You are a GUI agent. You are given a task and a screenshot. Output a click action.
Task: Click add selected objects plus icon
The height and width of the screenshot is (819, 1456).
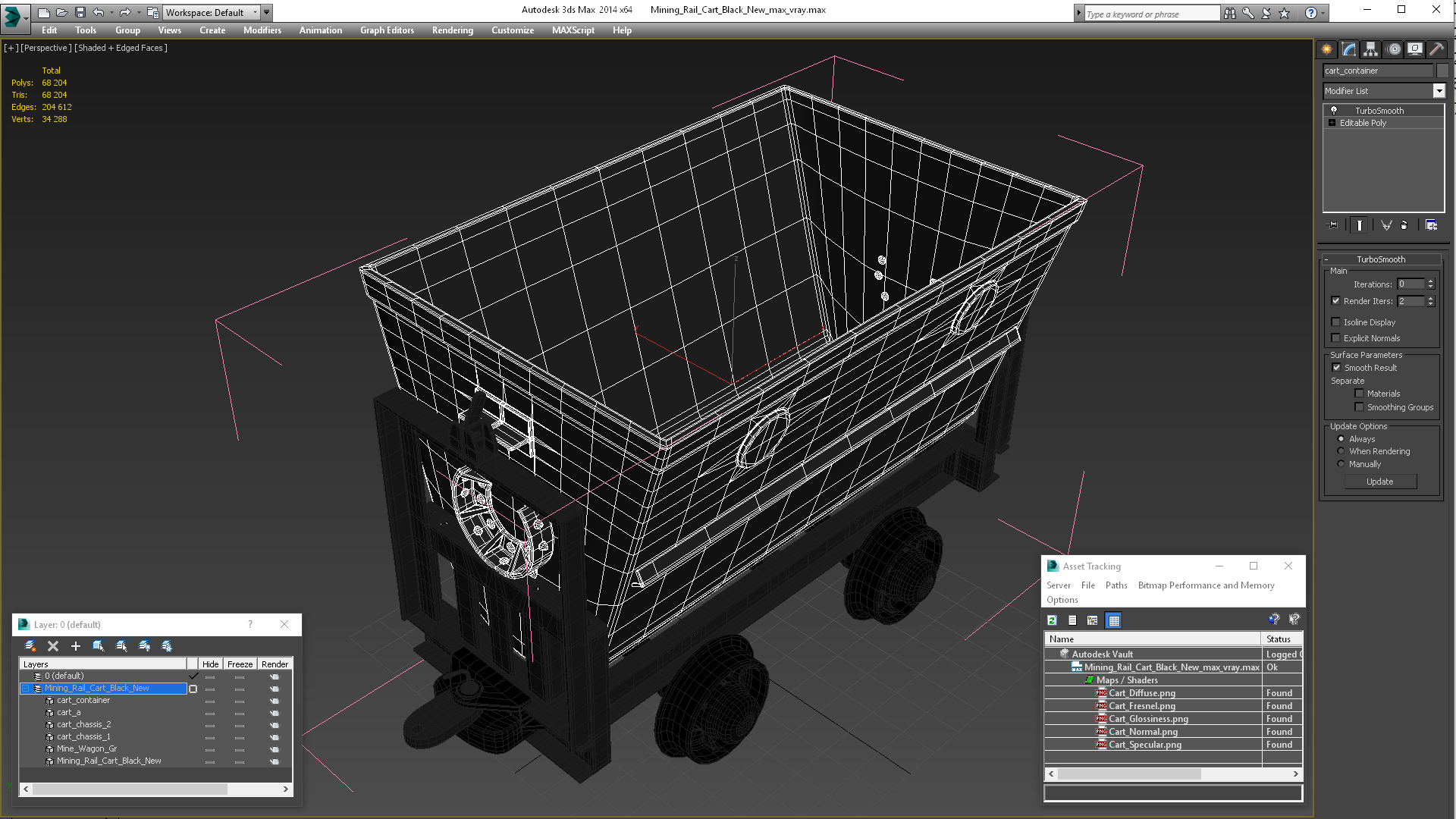click(x=75, y=646)
